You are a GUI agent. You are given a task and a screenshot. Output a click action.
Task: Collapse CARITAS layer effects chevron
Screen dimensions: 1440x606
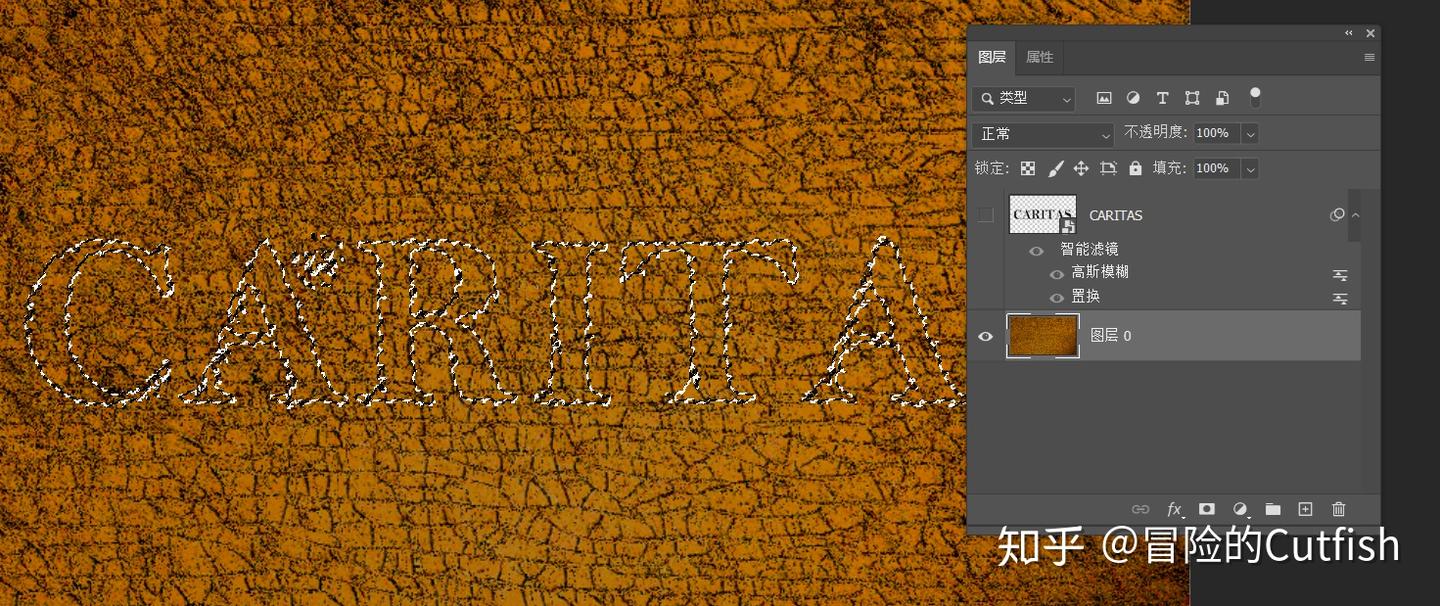click(1355, 215)
